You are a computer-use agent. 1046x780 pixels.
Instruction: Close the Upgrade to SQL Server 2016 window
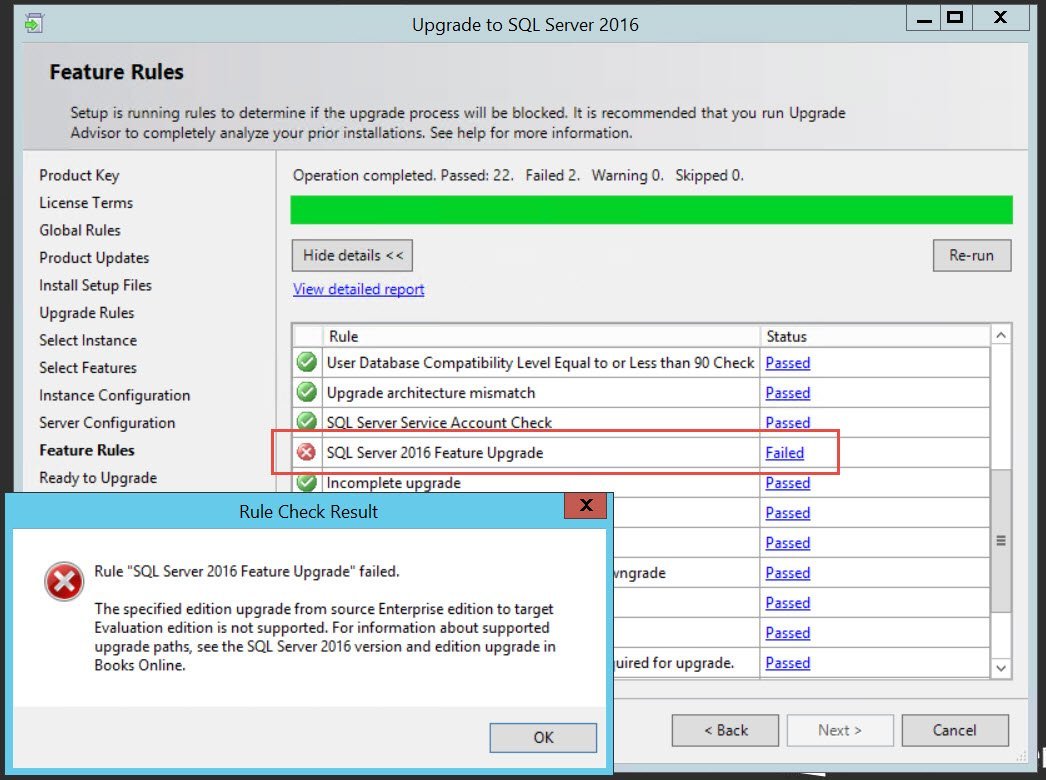pyautogui.click(x=1000, y=18)
